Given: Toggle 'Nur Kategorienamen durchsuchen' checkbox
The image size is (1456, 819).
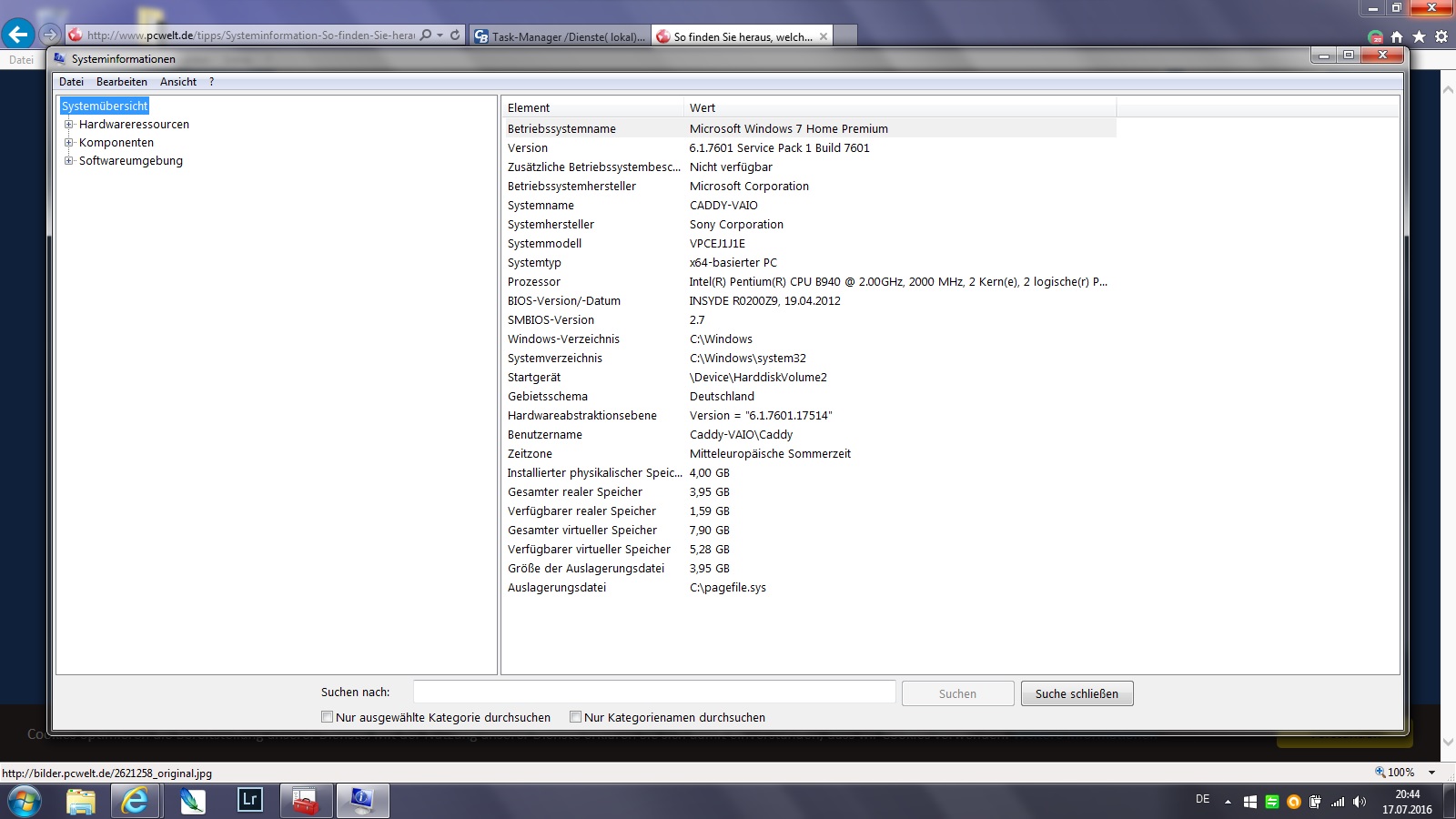Looking at the screenshot, I should coord(575,717).
